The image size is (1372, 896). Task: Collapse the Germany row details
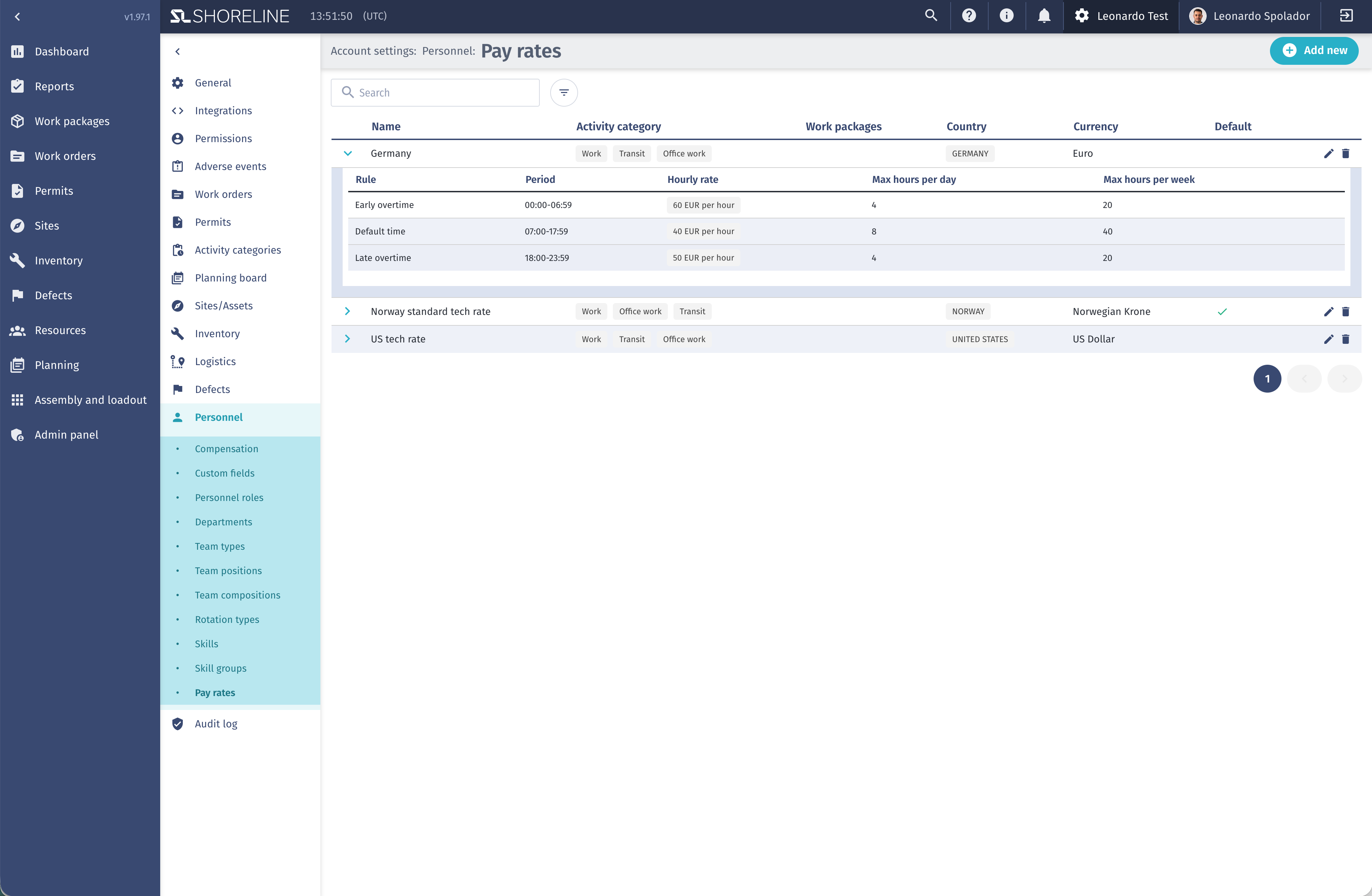pyautogui.click(x=348, y=153)
